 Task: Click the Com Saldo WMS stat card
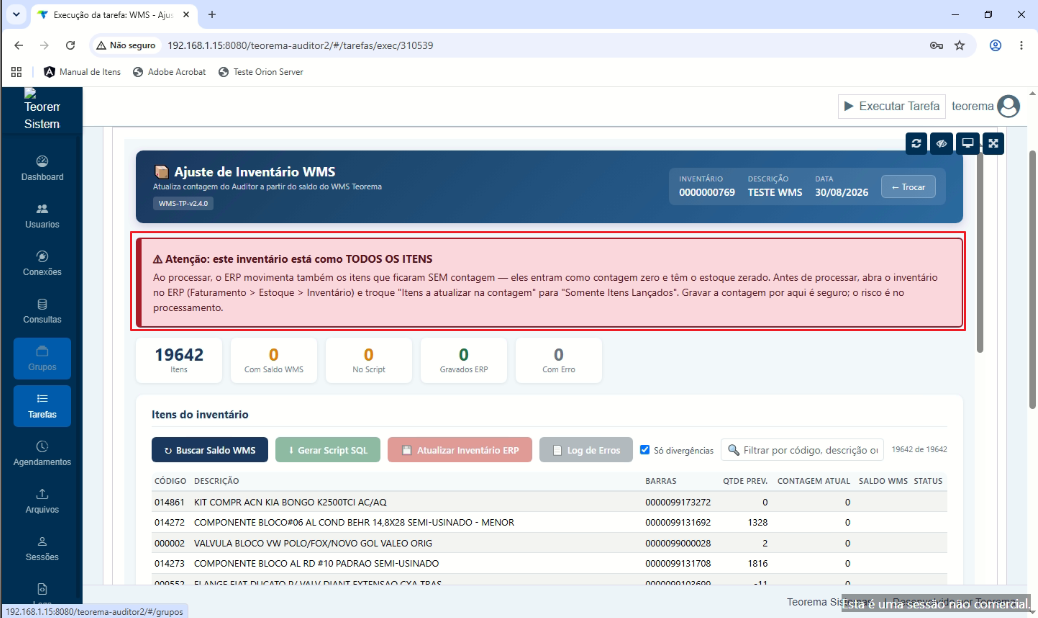(x=273, y=360)
